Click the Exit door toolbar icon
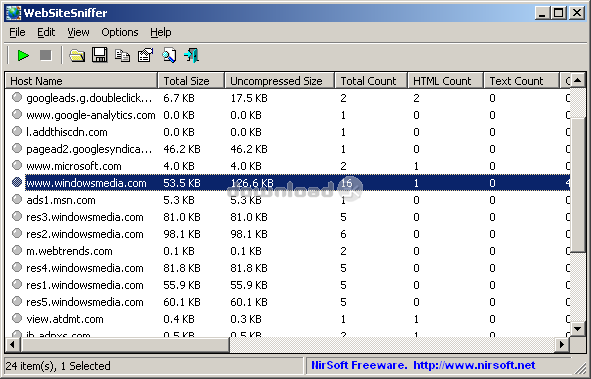 click(x=191, y=55)
